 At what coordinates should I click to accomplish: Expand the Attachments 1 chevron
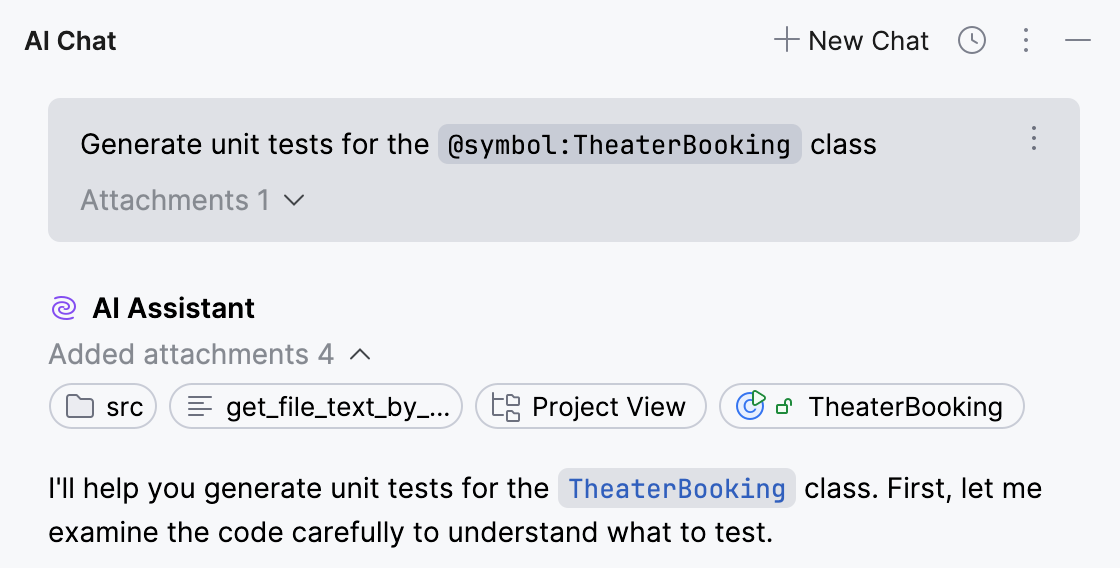click(x=293, y=200)
